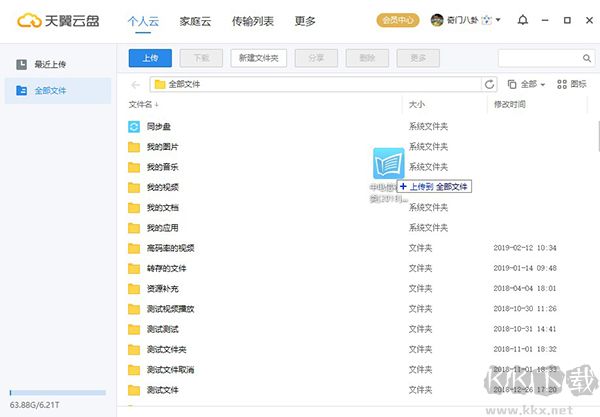
Task: Click the 上传到 全部文件 tooltip
Action: point(434,187)
